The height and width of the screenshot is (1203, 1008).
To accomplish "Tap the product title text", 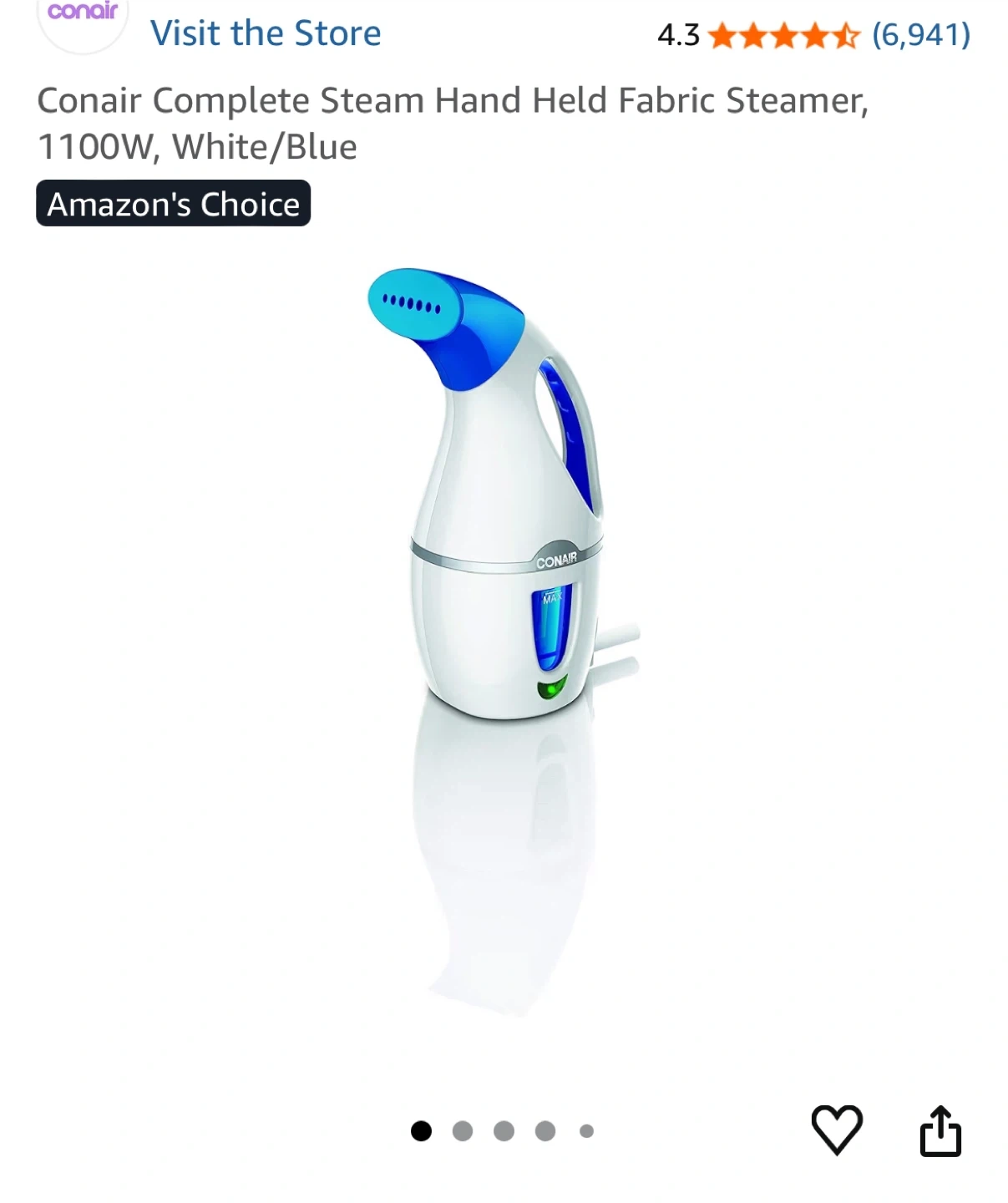I will point(453,123).
